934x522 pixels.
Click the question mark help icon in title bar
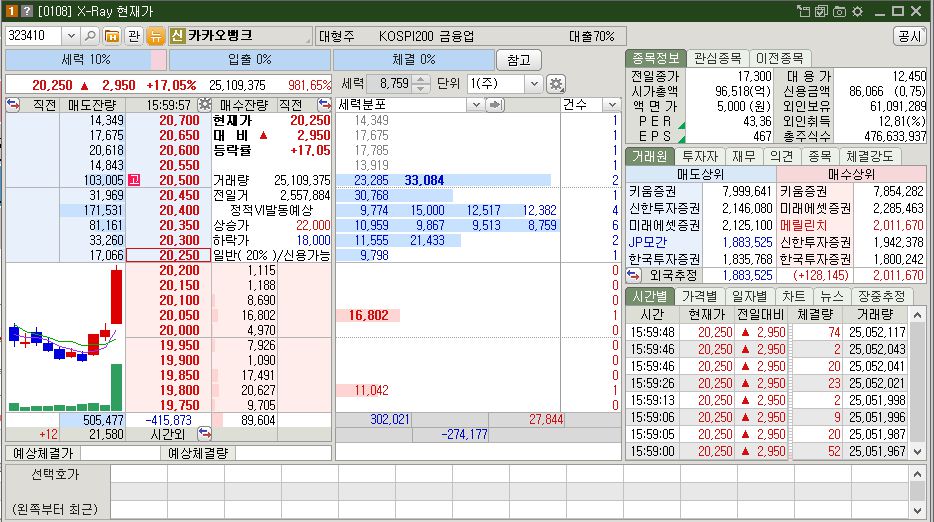coord(26,11)
